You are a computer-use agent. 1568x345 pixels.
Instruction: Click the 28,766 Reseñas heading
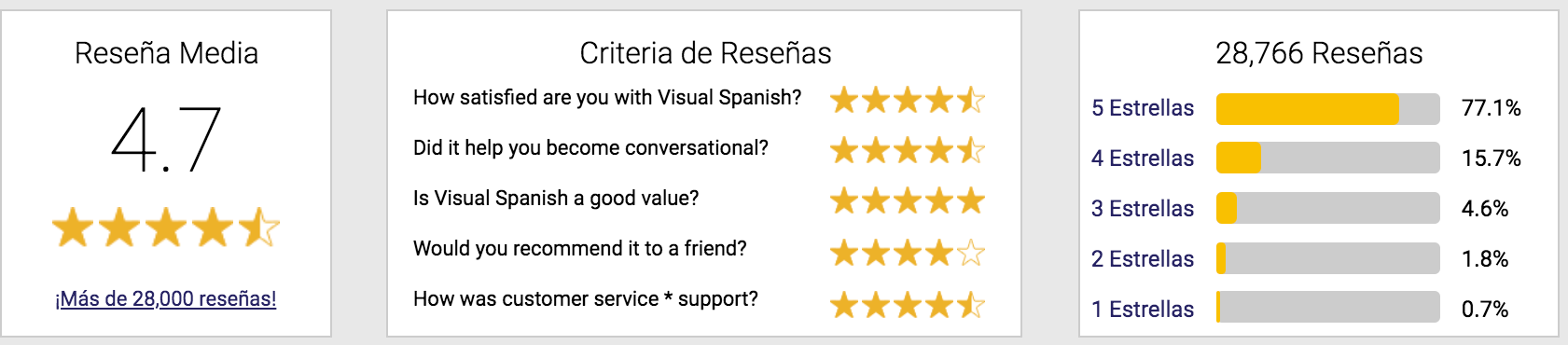click(x=1319, y=53)
